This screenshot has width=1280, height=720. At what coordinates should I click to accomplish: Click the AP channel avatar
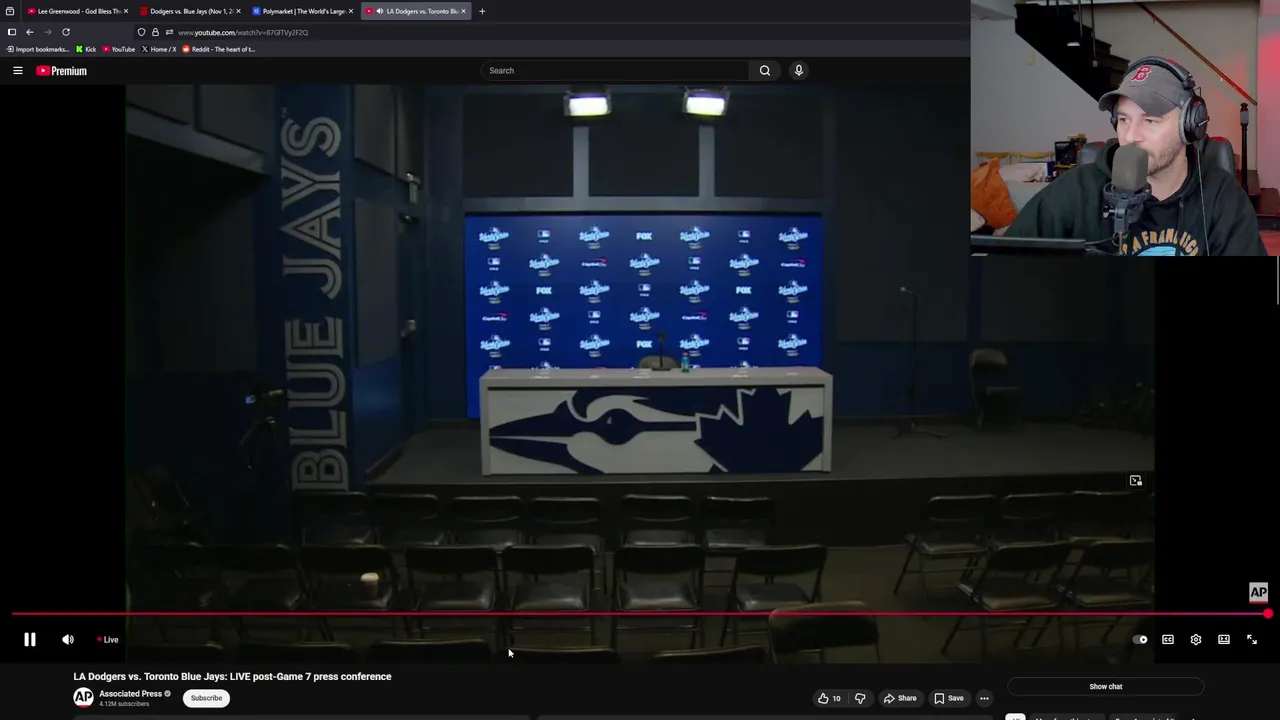[x=83, y=697]
